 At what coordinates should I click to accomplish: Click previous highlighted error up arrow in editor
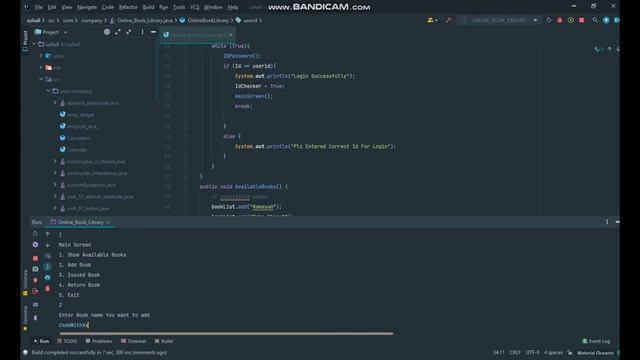609,49
